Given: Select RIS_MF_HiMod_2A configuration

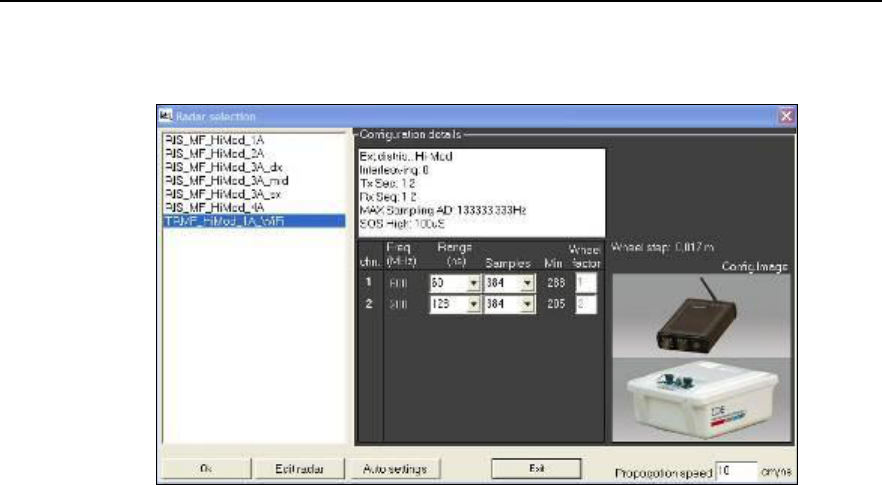Looking at the screenshot, I should click(214, 154).
